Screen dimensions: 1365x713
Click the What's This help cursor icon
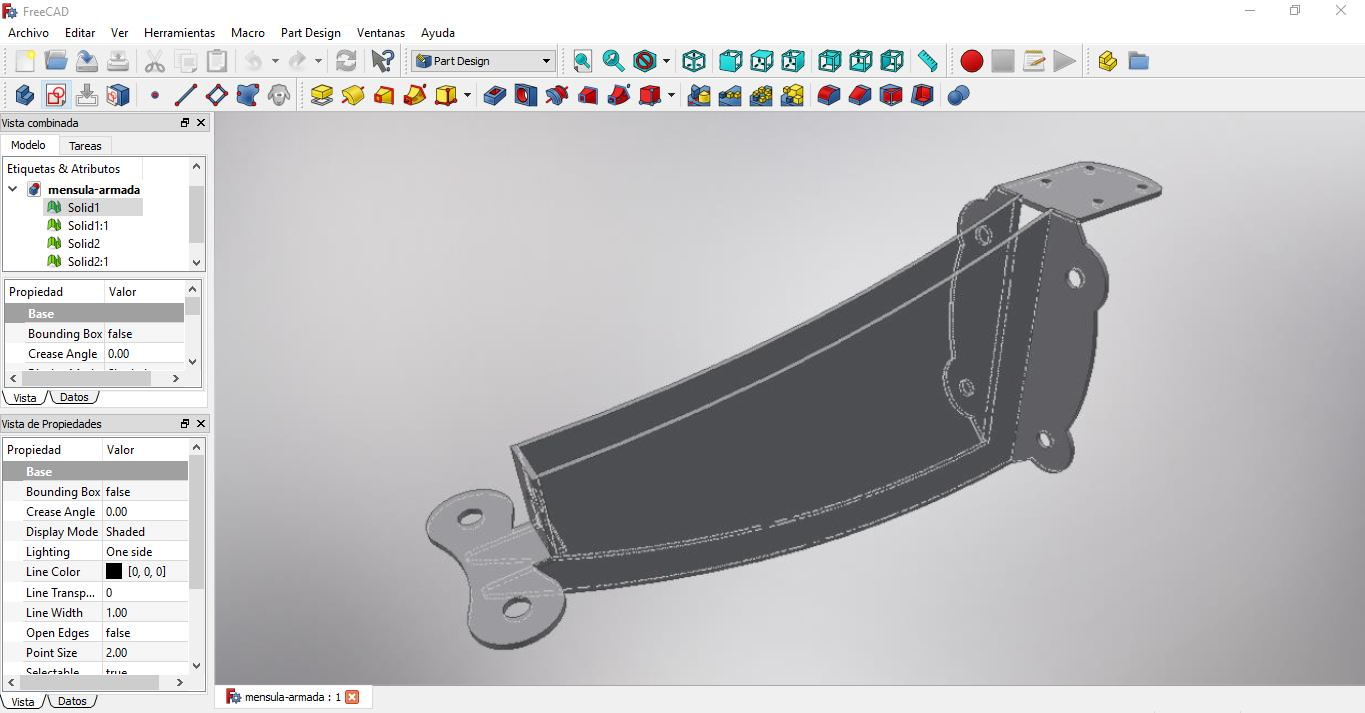click(x=382, y=61)
